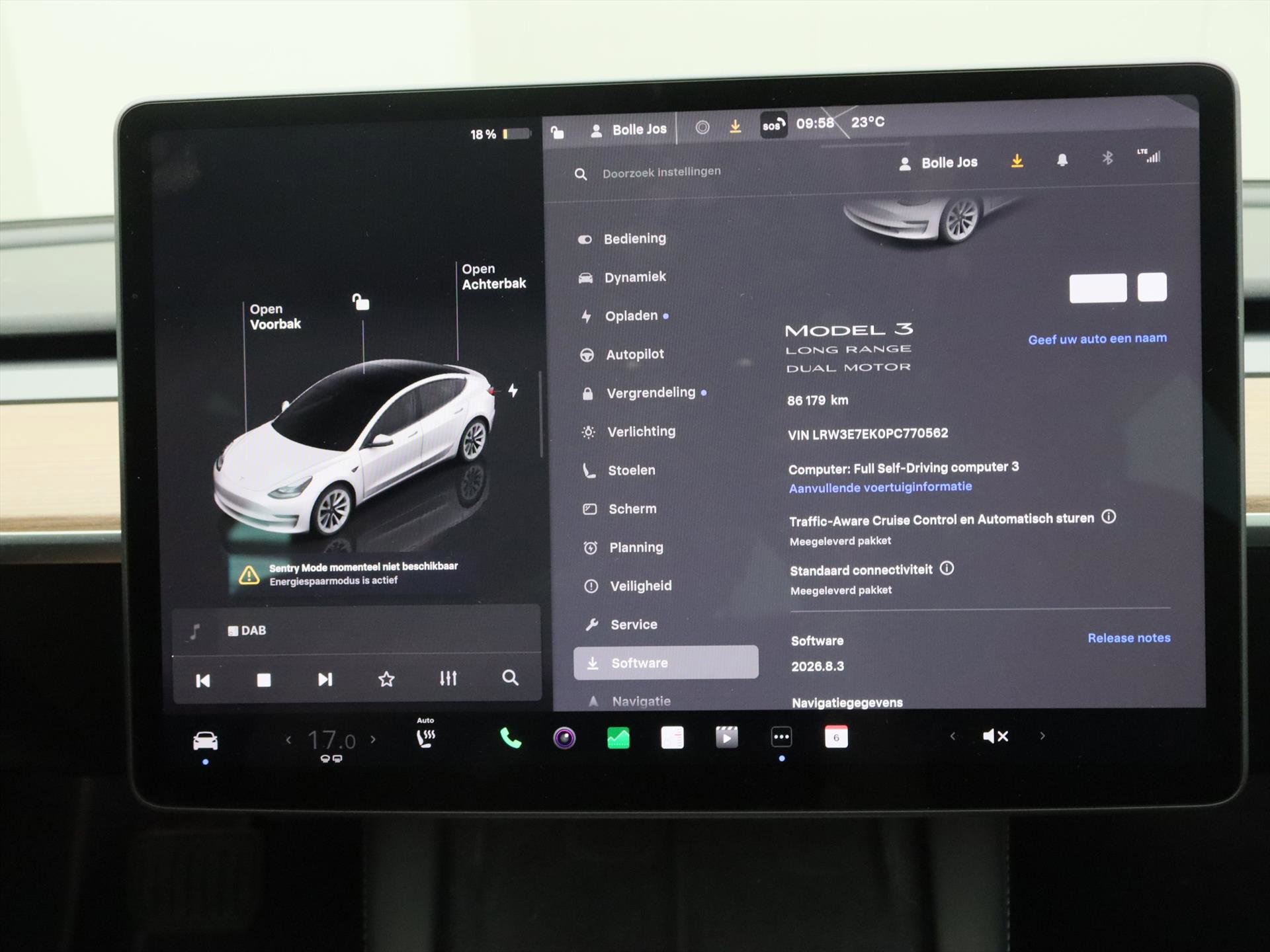Show info for Standaard connectiviteit
The width and height of the screenshot is (1270, 952).
[x=947, y=568]
